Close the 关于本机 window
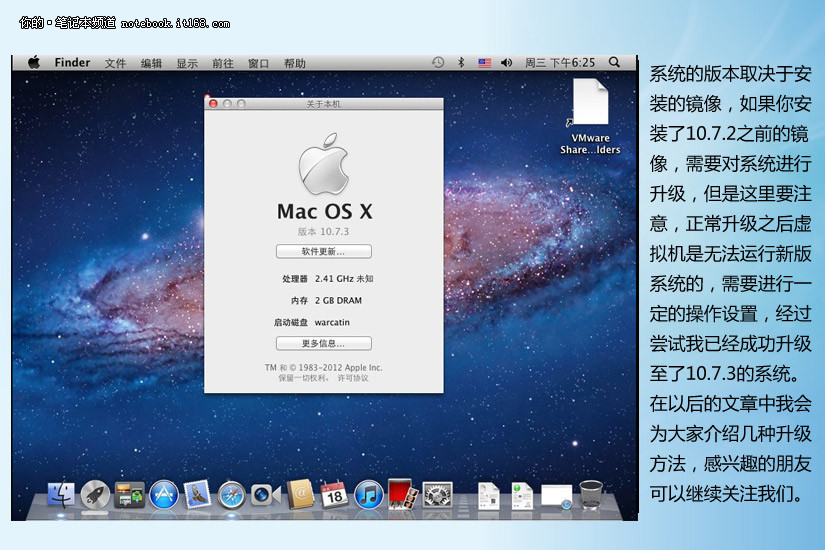Screen dimensions: 825x550 (213, 104)
